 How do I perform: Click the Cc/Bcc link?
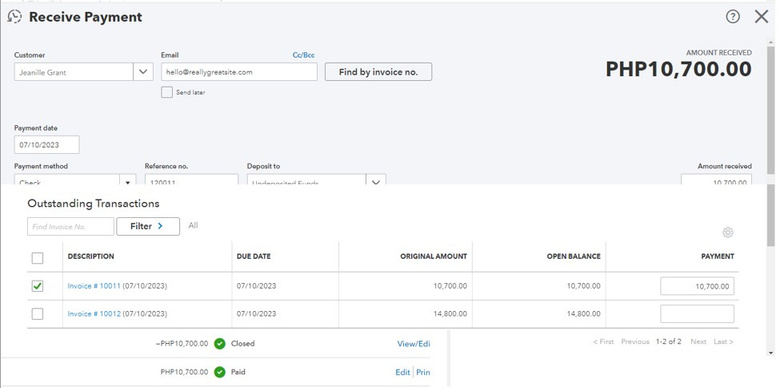pos(304,56)
